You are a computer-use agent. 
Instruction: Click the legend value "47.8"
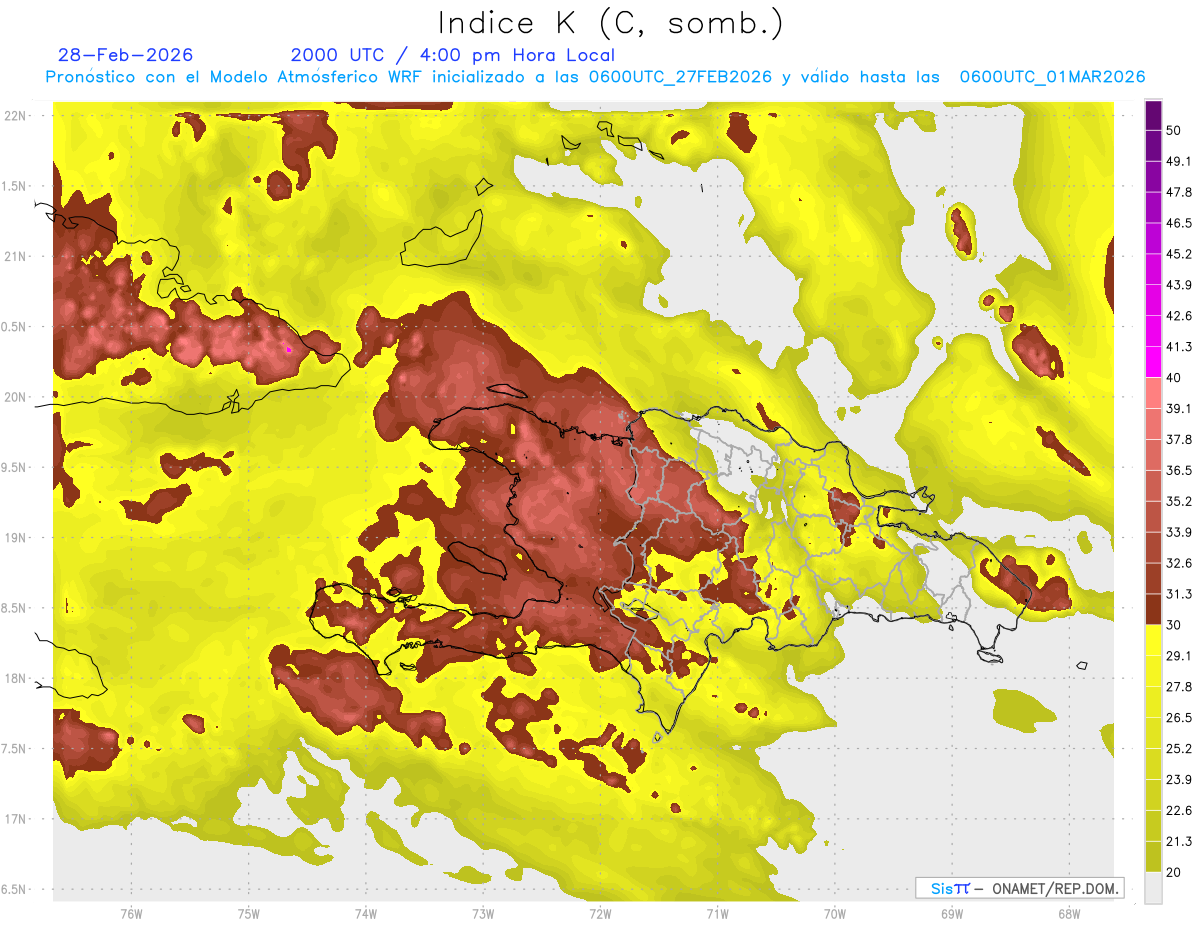point(1178,192)
